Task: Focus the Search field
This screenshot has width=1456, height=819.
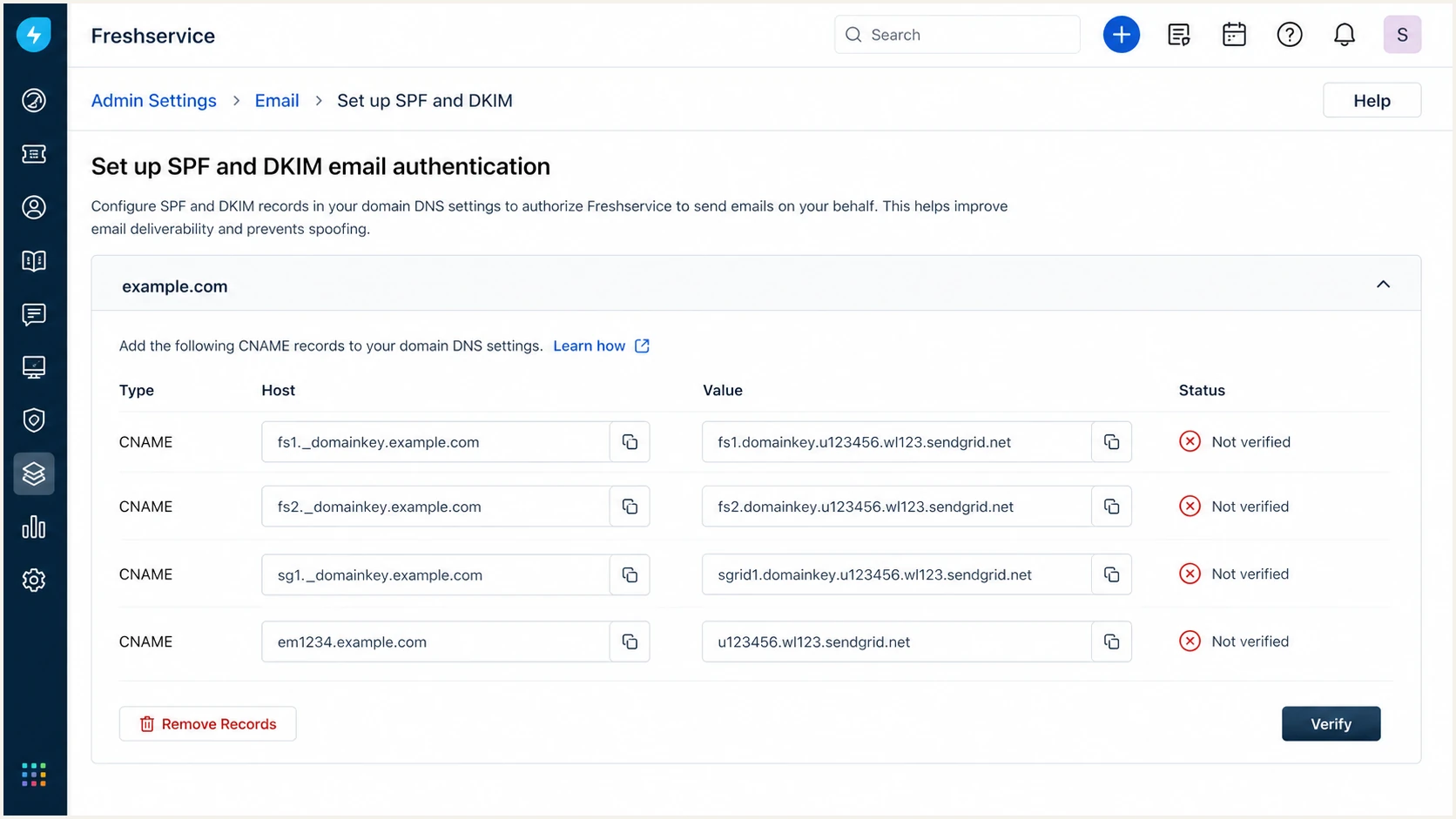Action: pos(957,35)
